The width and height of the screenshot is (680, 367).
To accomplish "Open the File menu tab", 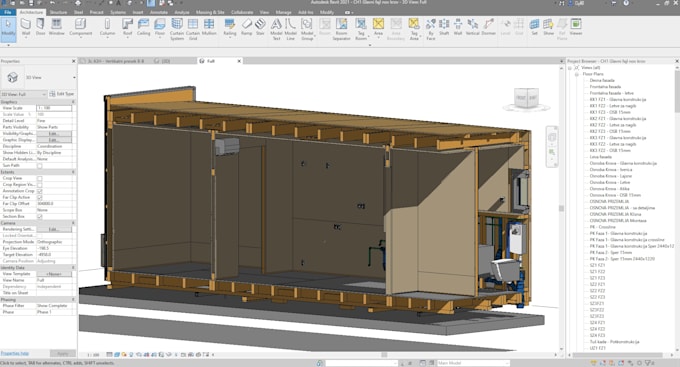I will 7,12.
